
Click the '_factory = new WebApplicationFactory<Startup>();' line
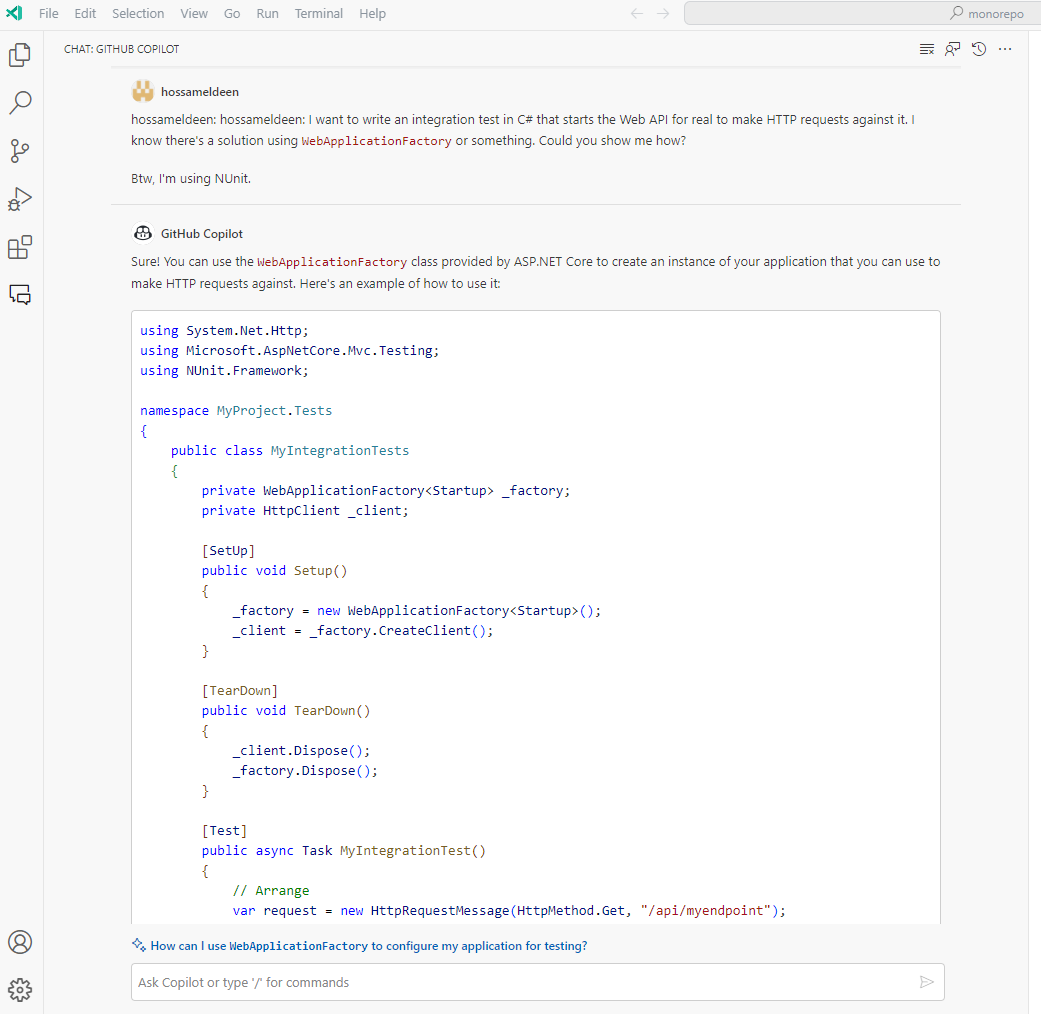pyautogui.click(x=417, y=610)
